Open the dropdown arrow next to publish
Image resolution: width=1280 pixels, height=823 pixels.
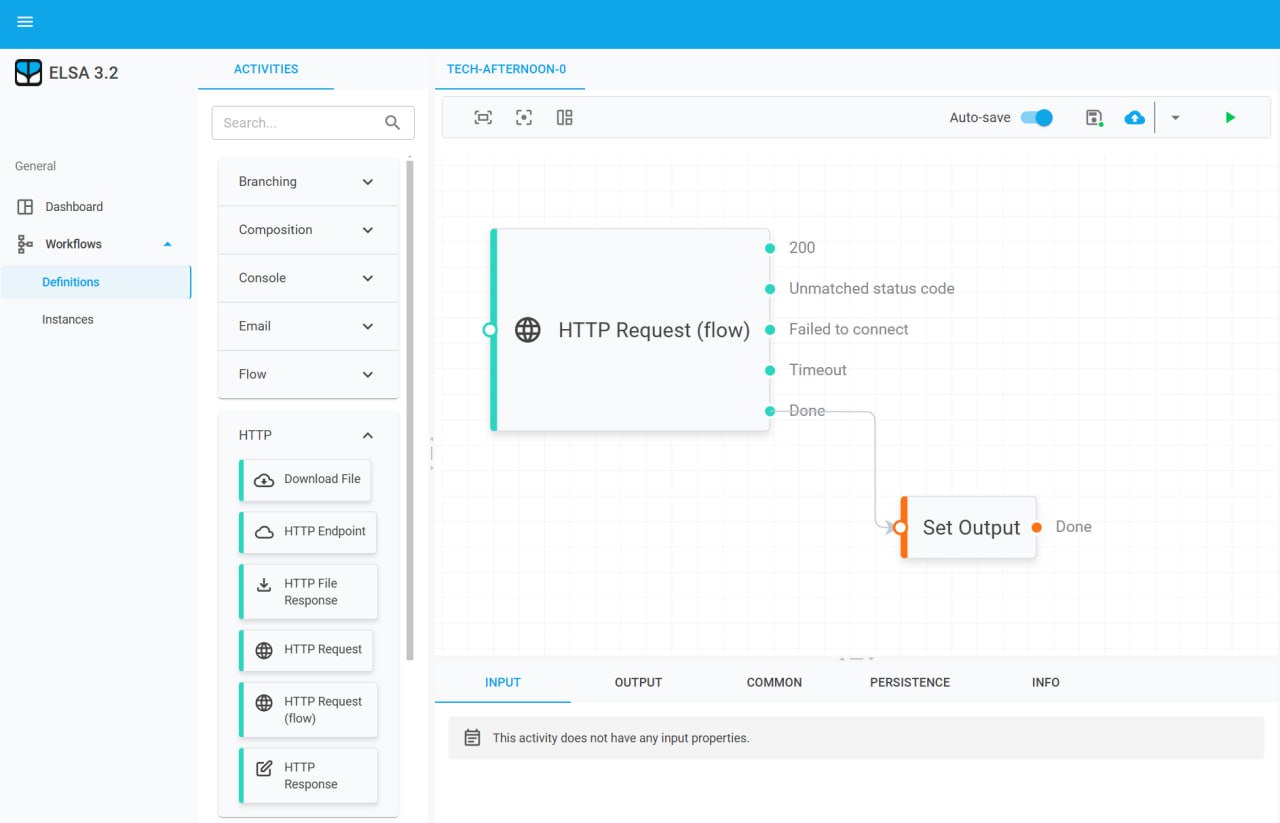pos(1175,118)
